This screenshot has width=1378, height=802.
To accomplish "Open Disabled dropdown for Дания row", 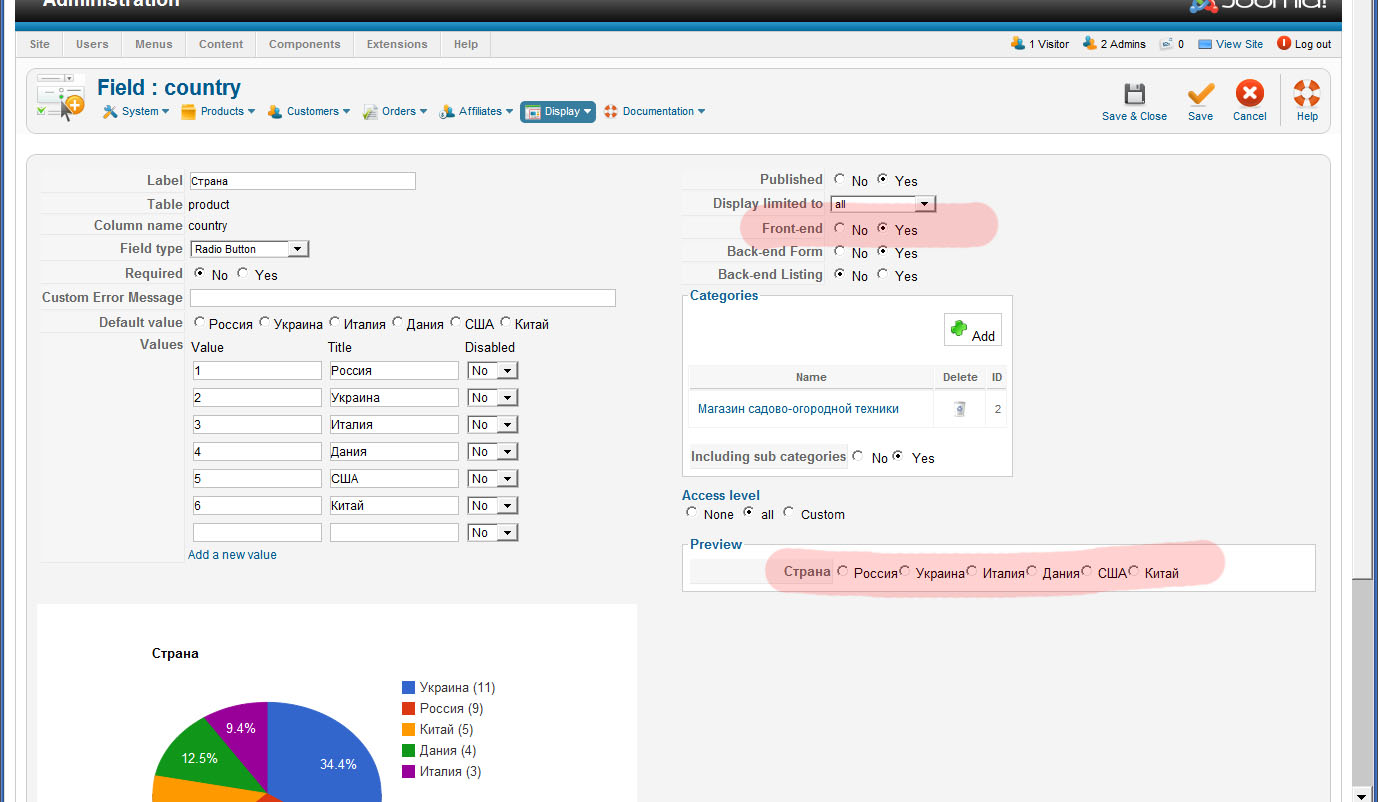I will tap(493, 452).
